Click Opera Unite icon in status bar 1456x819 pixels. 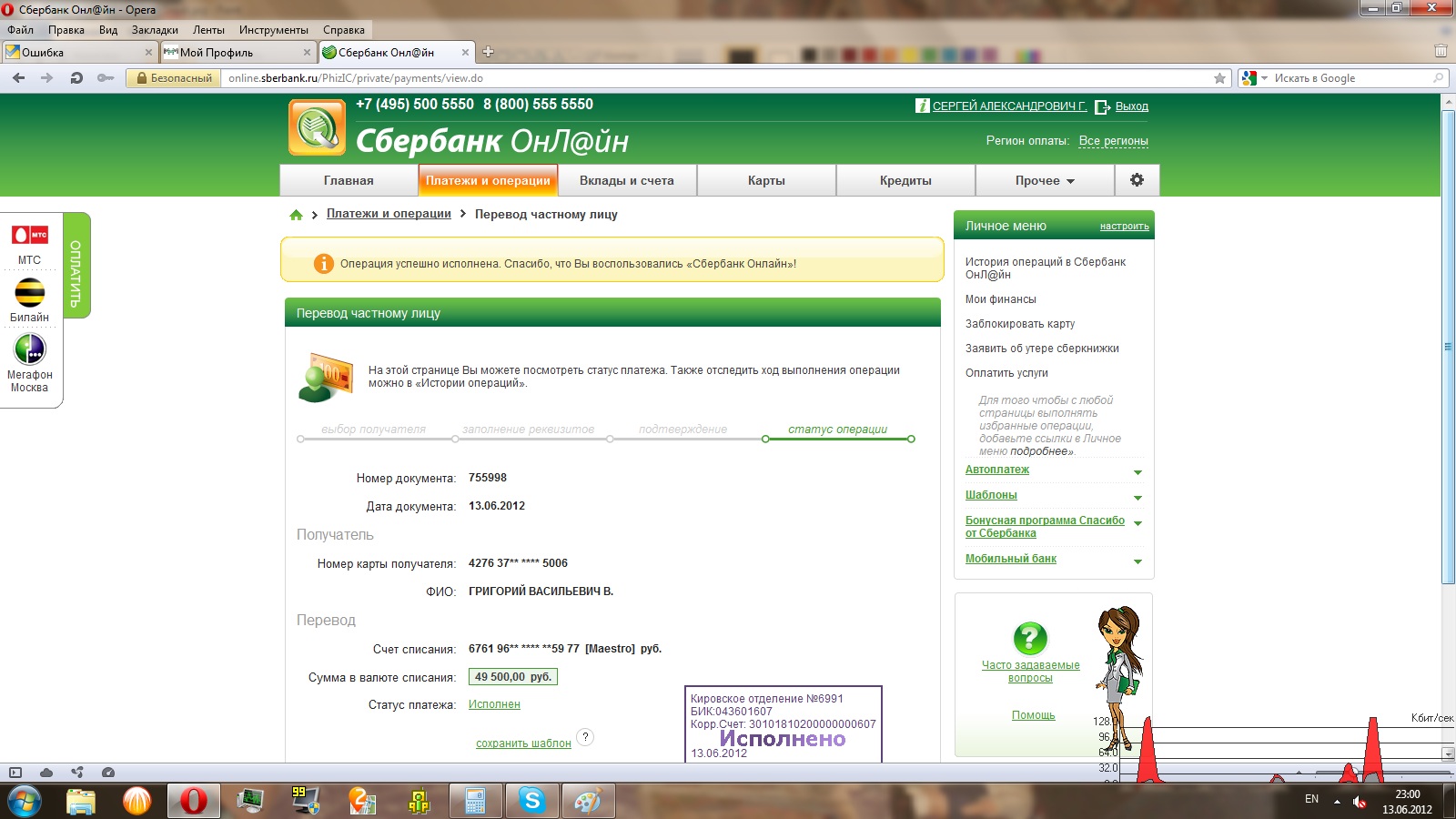pos(77,773)
